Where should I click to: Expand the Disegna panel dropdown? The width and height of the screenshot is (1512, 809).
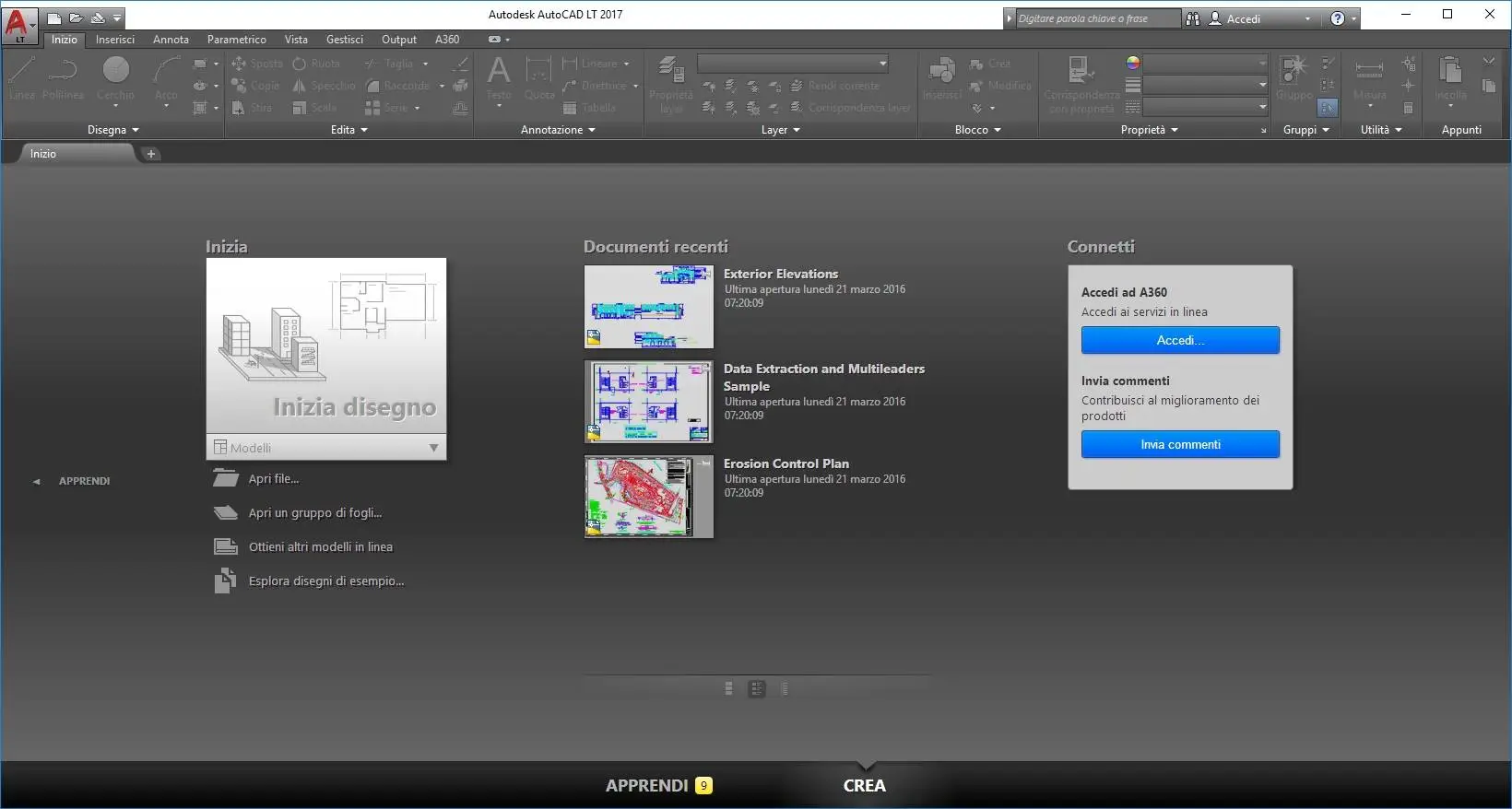pyautogui.click(x=113, y=130)
